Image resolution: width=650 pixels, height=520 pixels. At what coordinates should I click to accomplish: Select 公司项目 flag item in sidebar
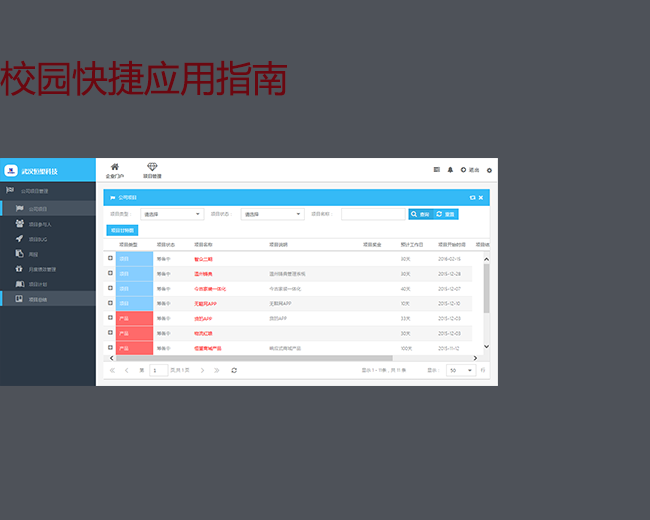tap(48, 209)
